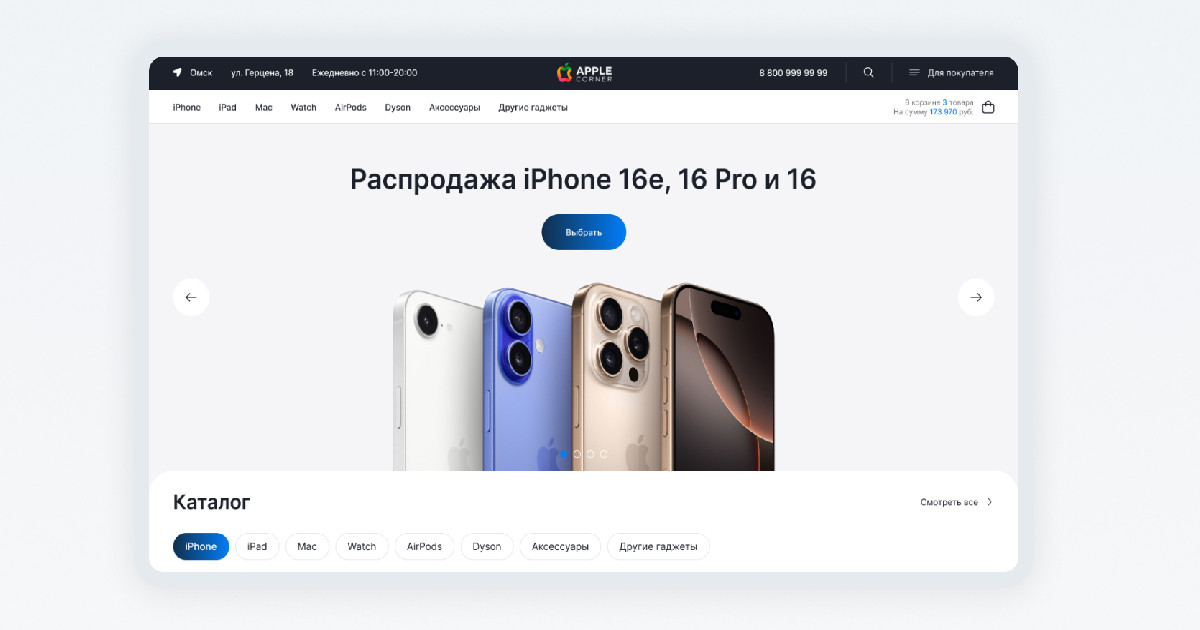
Task: Call the 8 800 999 99 99 phone link
Action: pos(793,73)
